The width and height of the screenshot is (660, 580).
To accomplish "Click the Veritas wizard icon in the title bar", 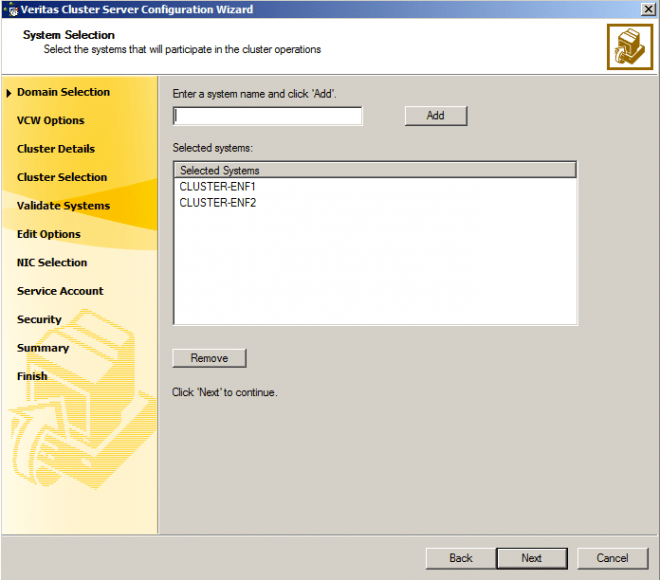I will [12, 9].
